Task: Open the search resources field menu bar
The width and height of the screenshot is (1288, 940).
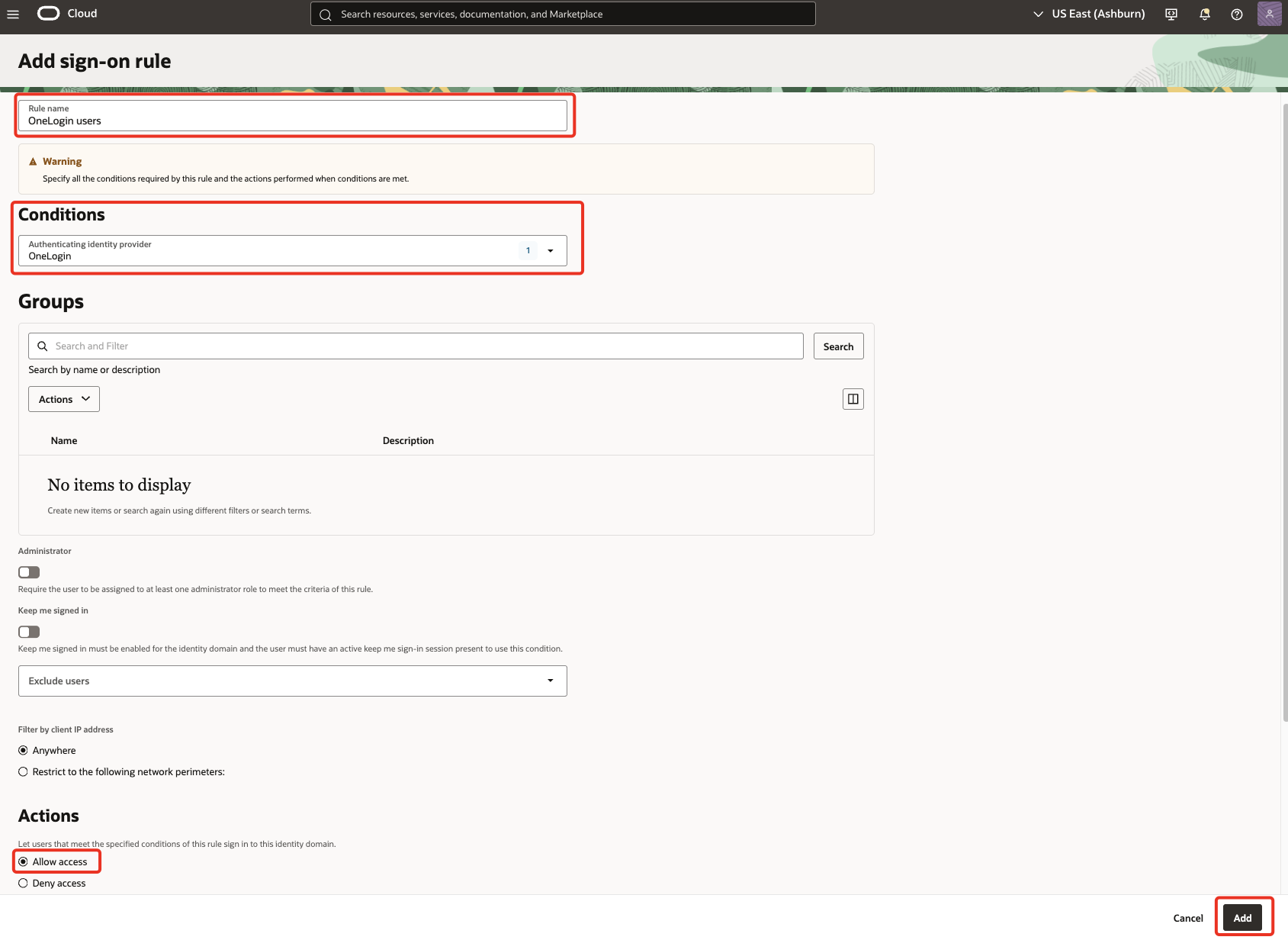Action: pos(563,14)
